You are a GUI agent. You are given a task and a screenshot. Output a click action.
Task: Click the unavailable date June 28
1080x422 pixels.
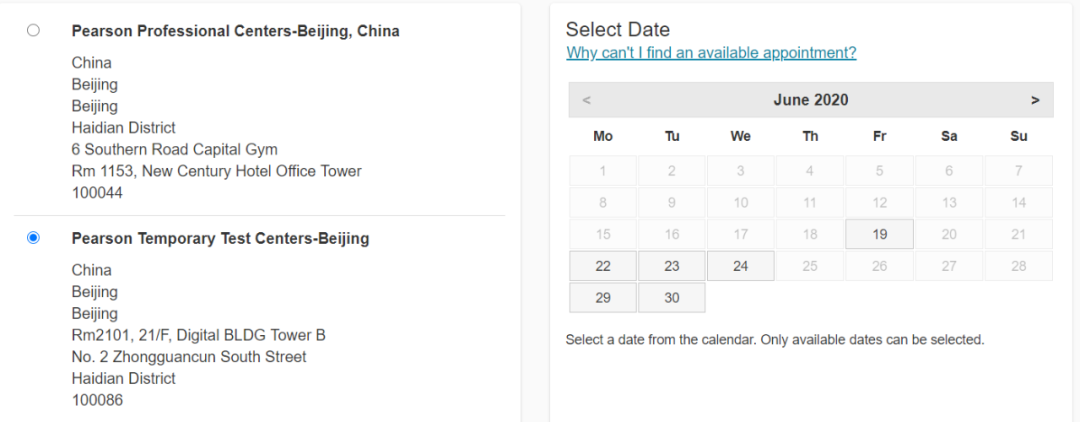tap(1018, 266)
